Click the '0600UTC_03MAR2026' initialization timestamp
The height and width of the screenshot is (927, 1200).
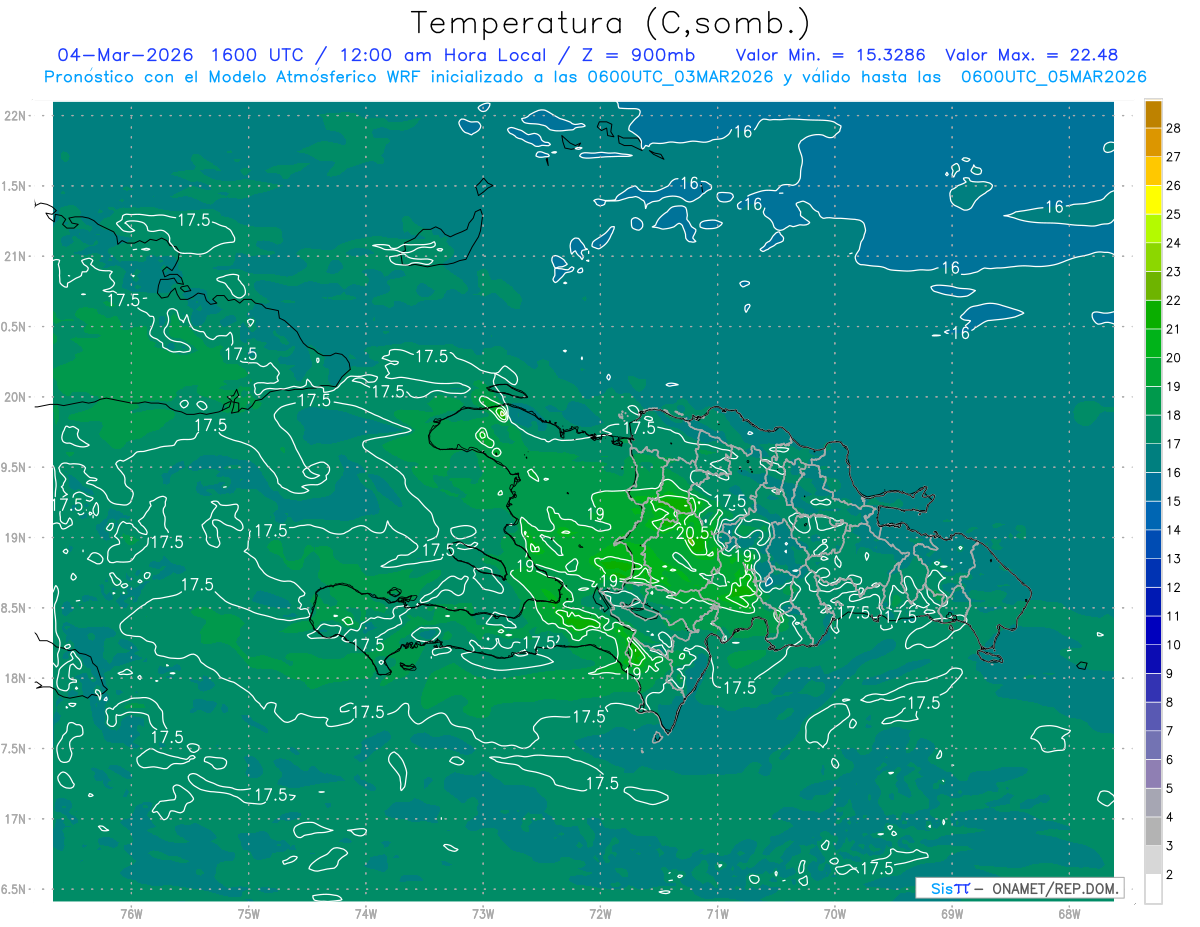pos(680,77)
